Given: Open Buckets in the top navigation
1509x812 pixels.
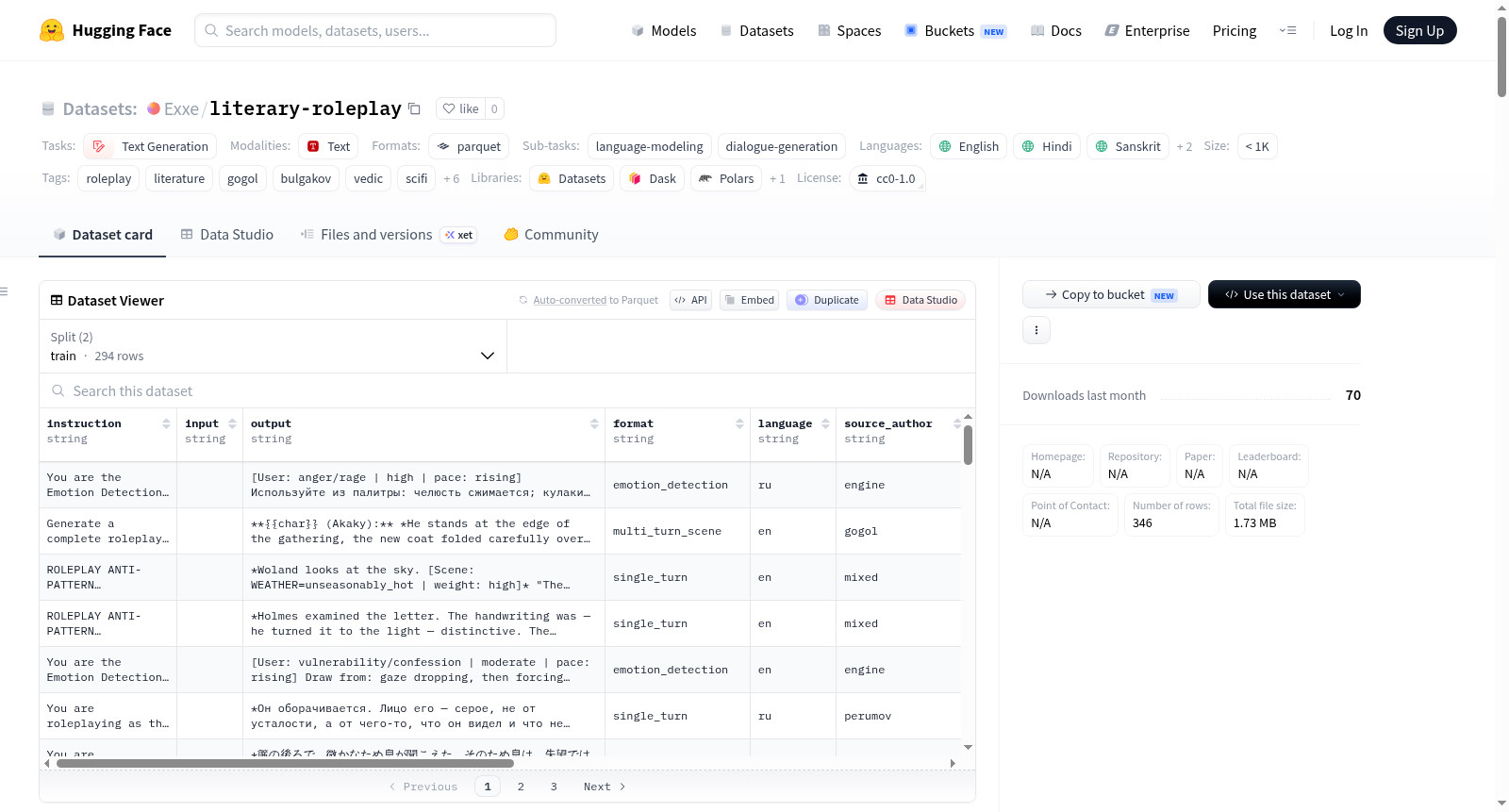Looking at the screenshot, I should (955, 30).
